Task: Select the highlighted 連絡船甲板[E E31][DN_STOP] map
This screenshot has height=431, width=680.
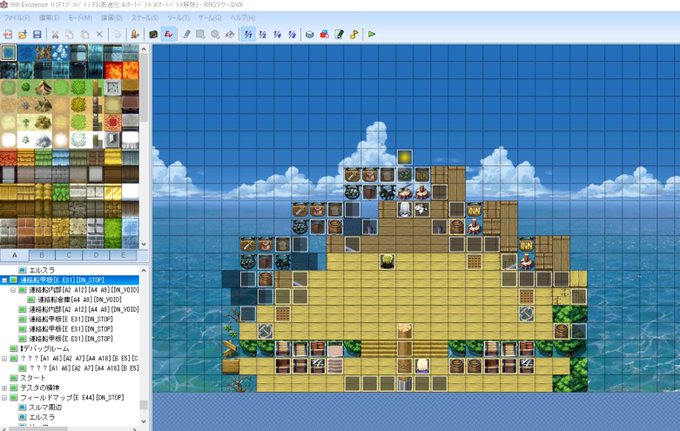Action: [x=62, y=280]
